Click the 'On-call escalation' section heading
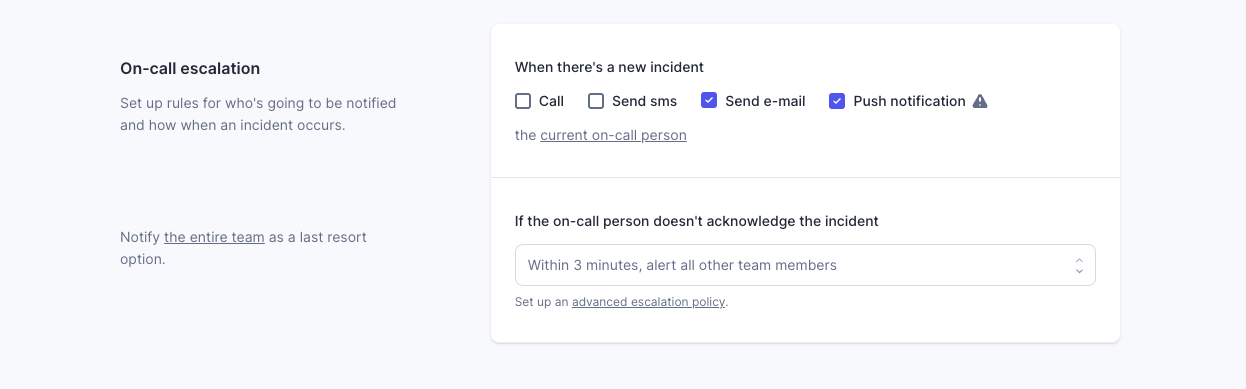The height and width of the screenshot is (389, 1246). pos(190,68)
